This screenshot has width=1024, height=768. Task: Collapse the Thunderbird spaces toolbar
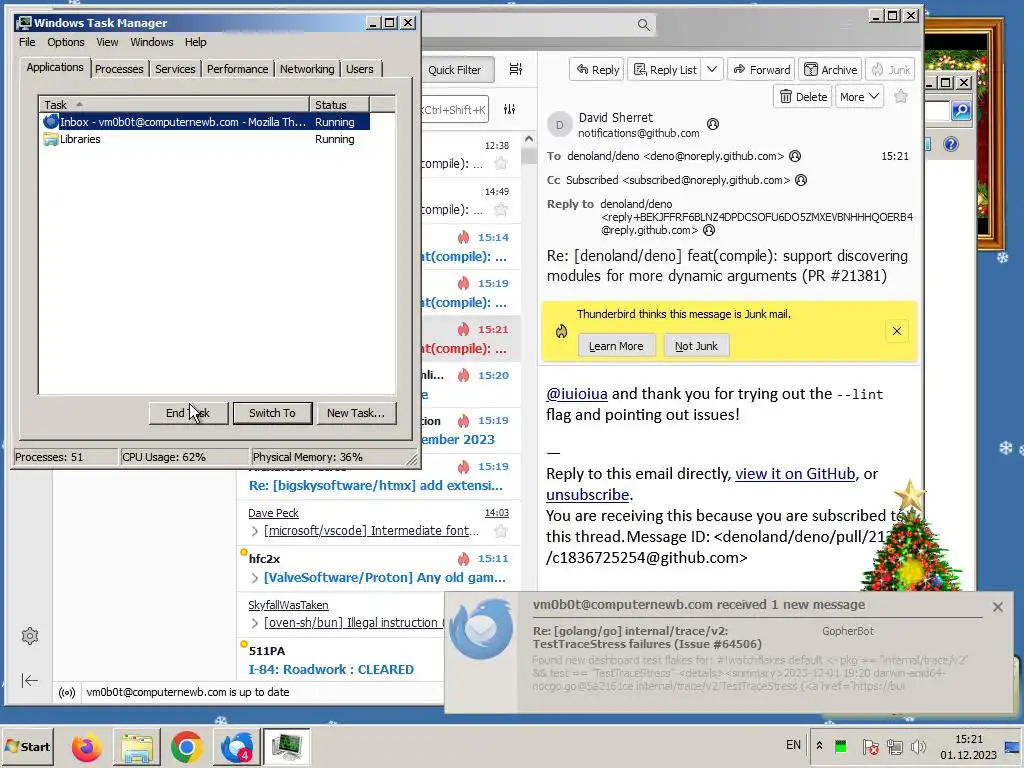click(x=29, y=680)
